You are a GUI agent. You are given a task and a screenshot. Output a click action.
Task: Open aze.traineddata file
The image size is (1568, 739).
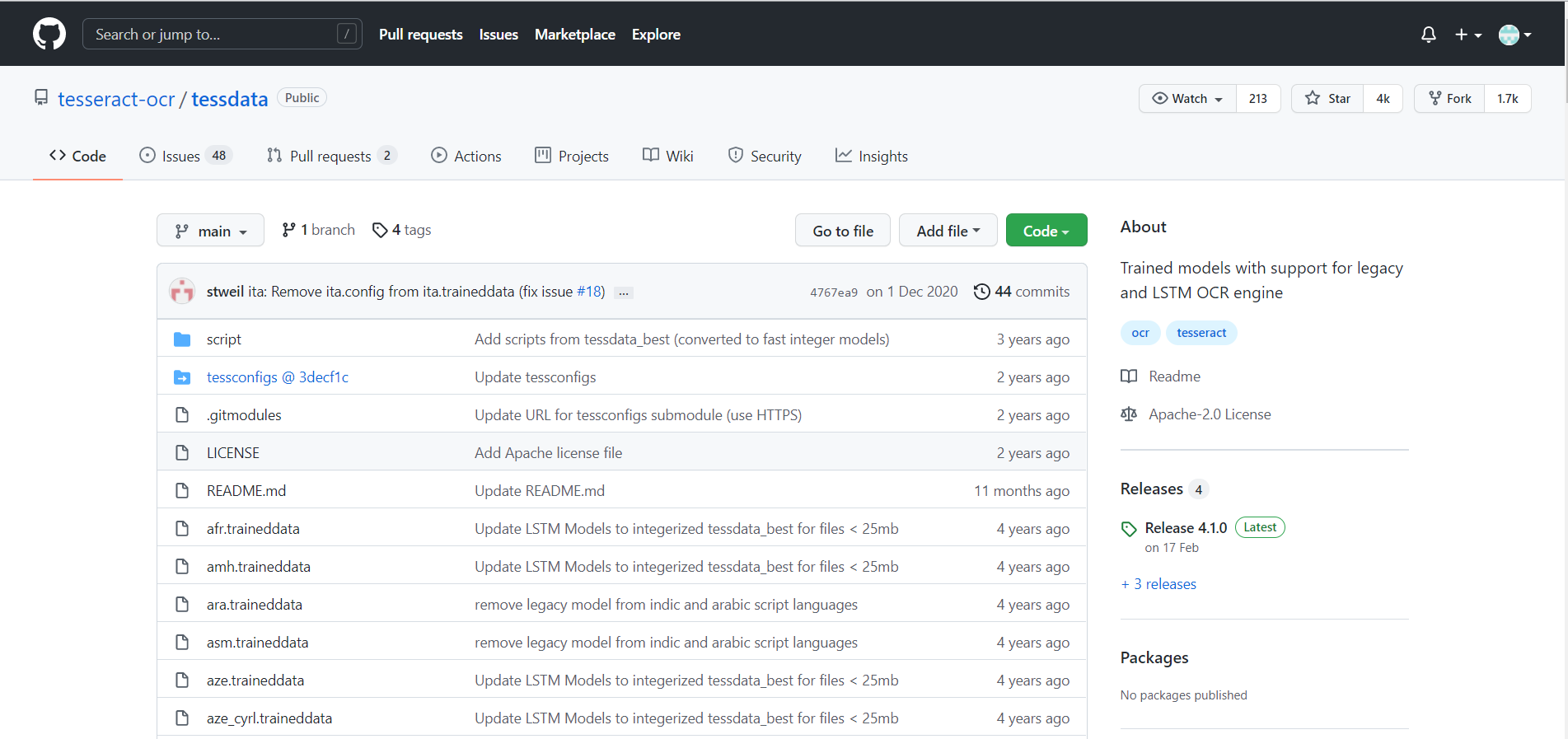tap(255, 681)
